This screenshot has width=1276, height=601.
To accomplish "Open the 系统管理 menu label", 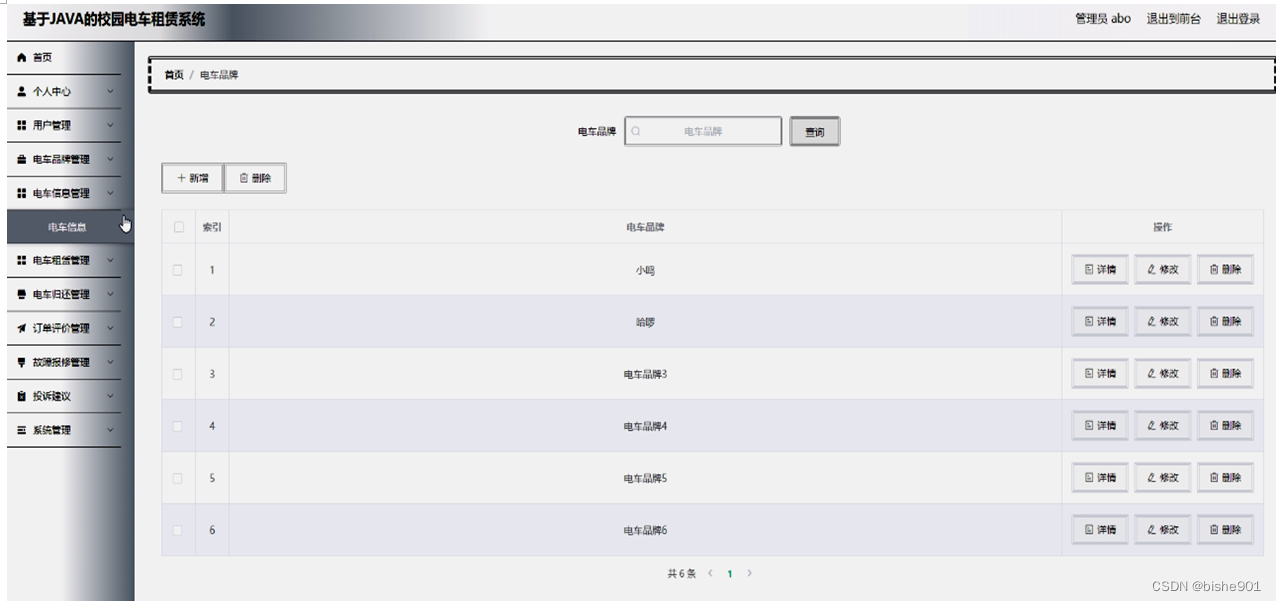I will pos(52,430).
